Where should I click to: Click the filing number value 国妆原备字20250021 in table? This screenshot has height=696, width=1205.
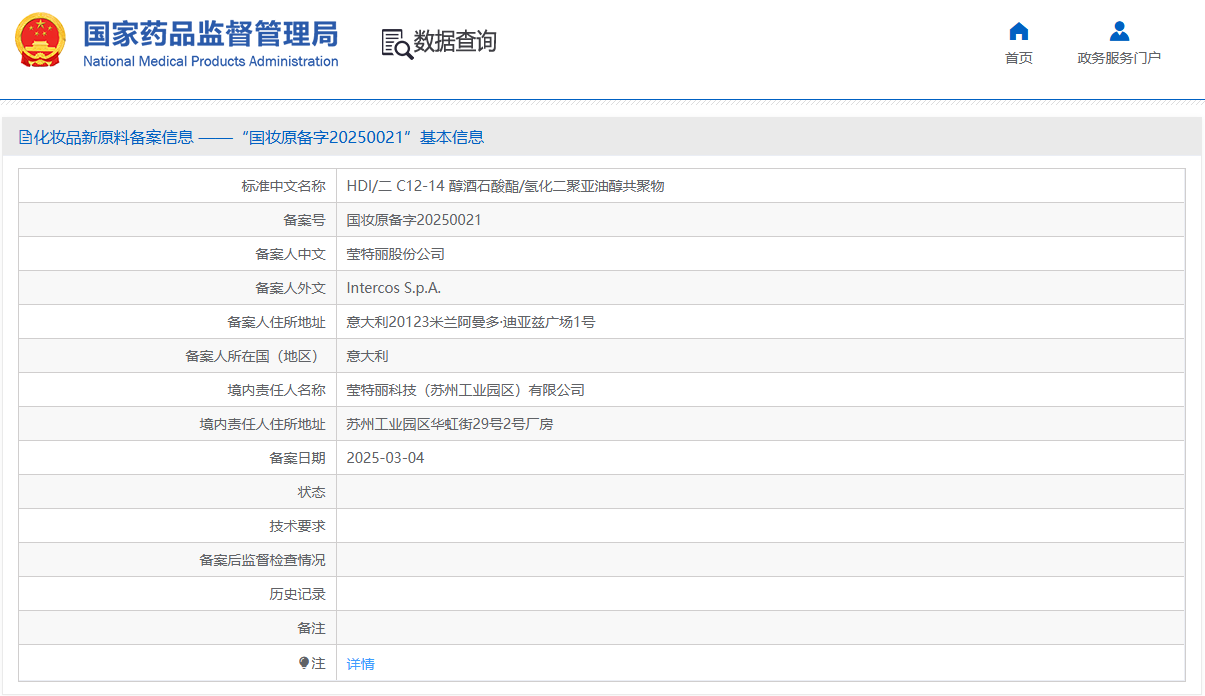(x=413, y=220)
